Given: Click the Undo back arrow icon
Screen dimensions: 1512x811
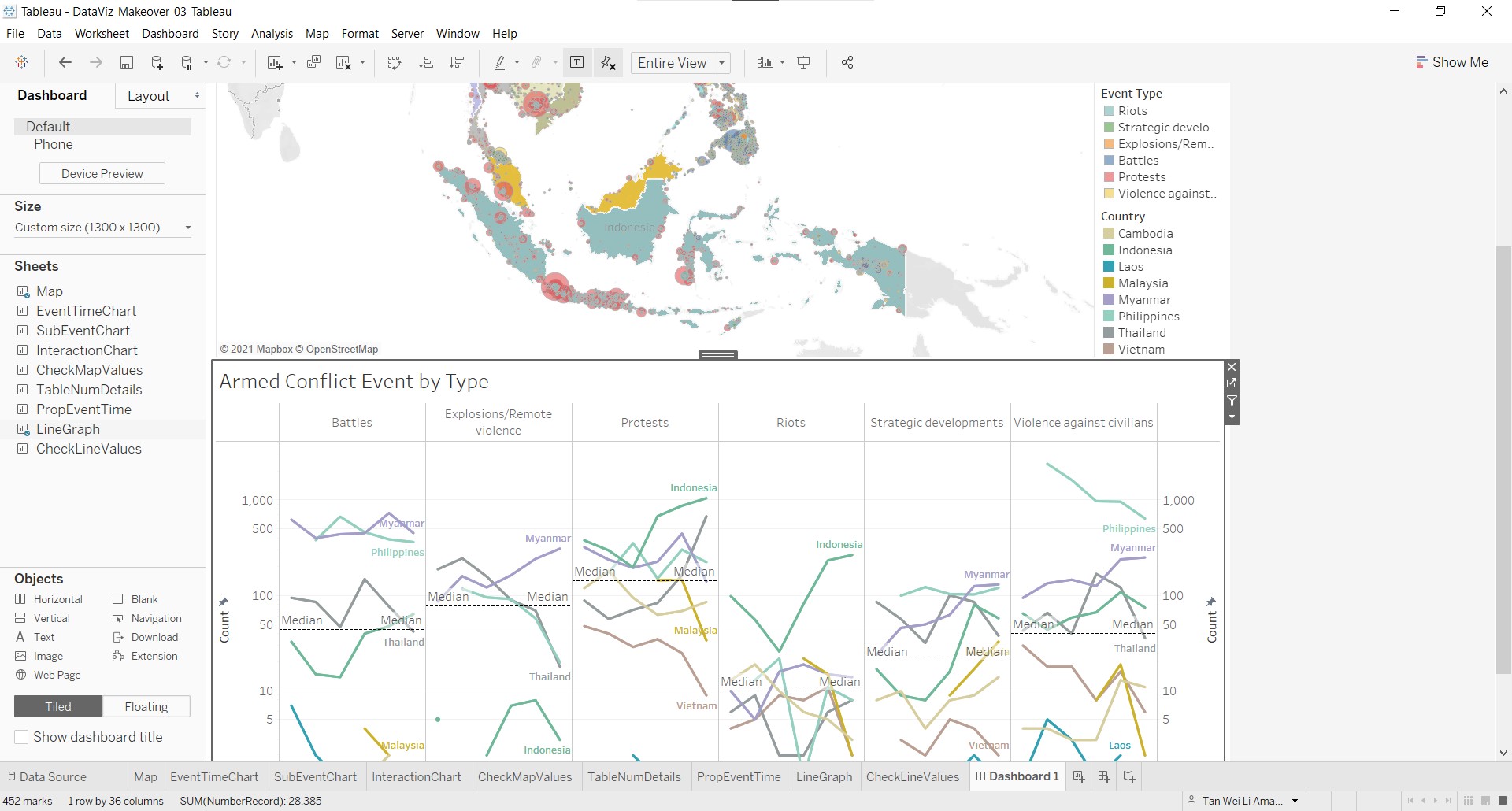Looking at the screenshot, I should click(x=65, y=63).
